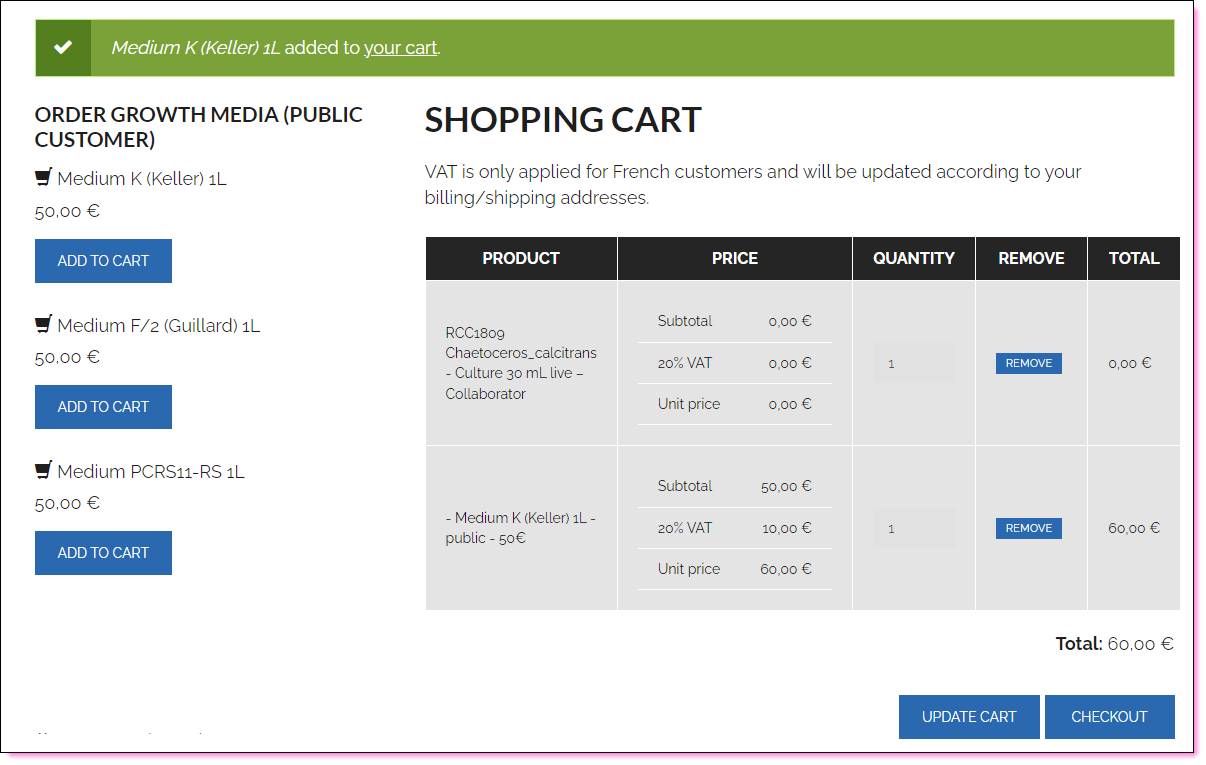
Task: Click quantity field for RCC1809 culture
Action: coord(913,363)
